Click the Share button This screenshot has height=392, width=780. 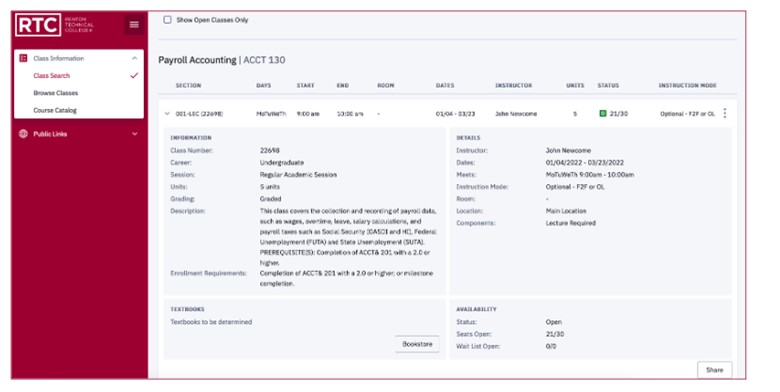(x=714, y=370)
